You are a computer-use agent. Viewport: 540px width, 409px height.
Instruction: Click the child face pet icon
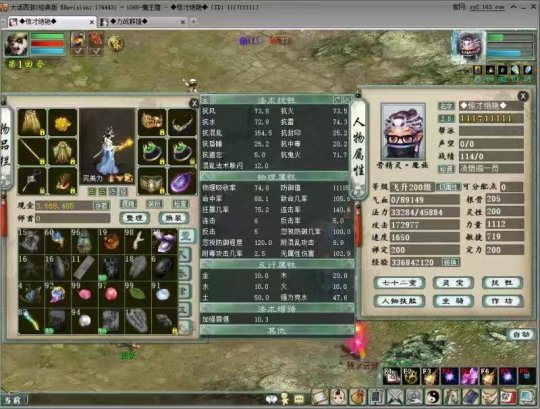coord(339,397)
